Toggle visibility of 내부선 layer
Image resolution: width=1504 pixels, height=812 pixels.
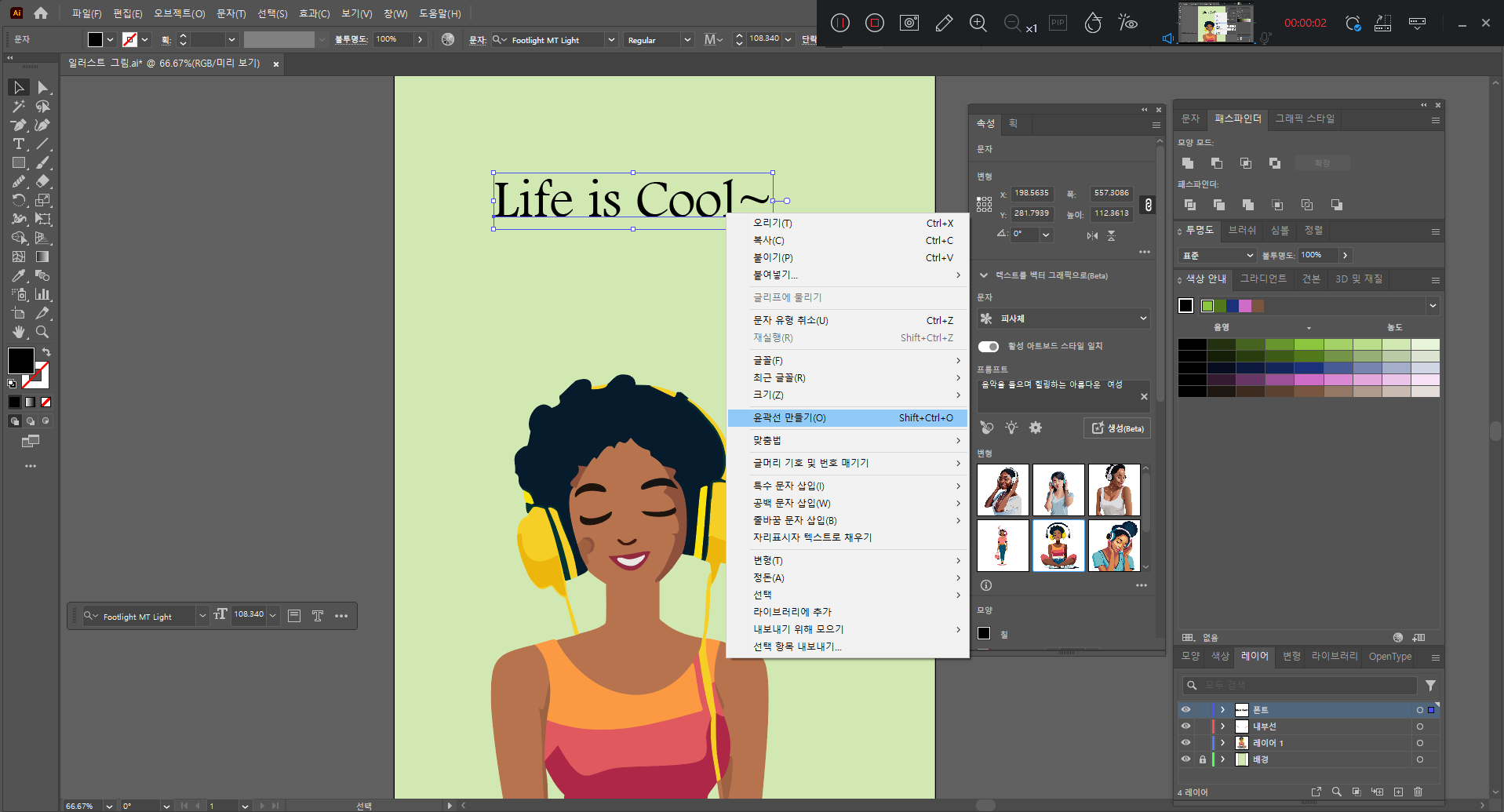coord(1185,726)
